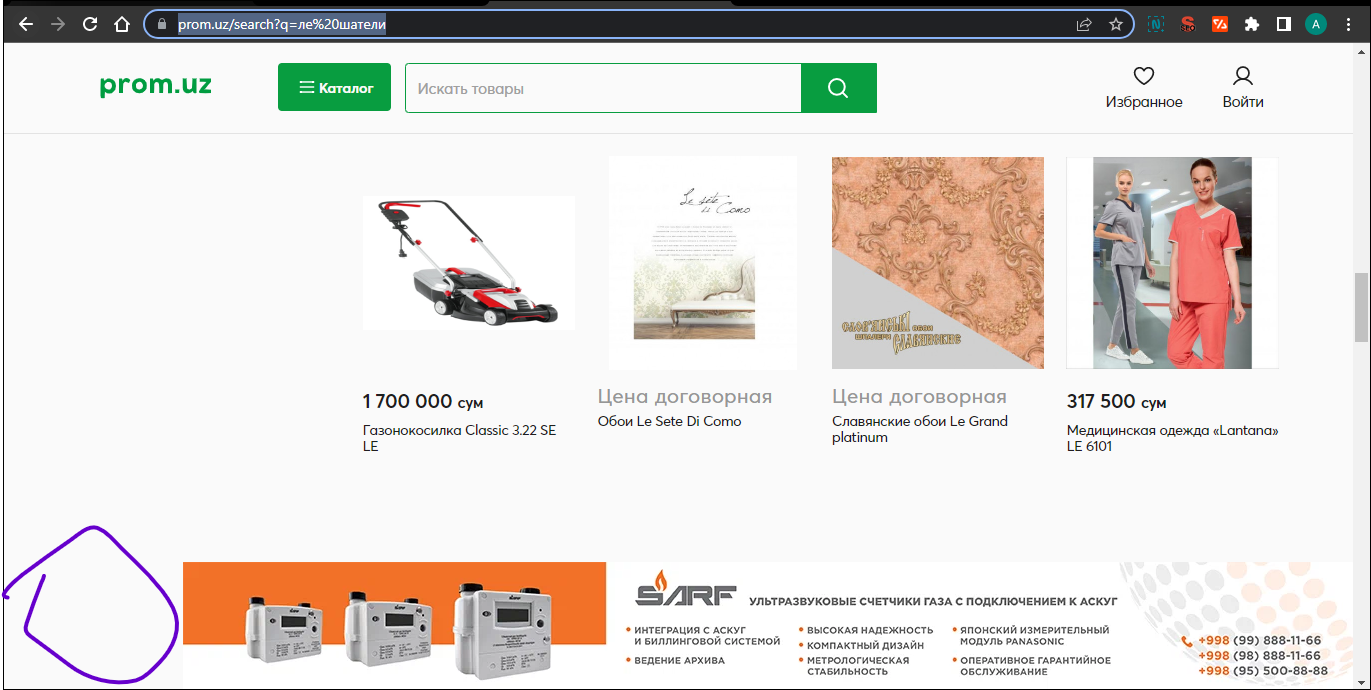Click the SARF flame logo
The width and height of the screenshot is (1371, 690).
click(x=686, y=588)
